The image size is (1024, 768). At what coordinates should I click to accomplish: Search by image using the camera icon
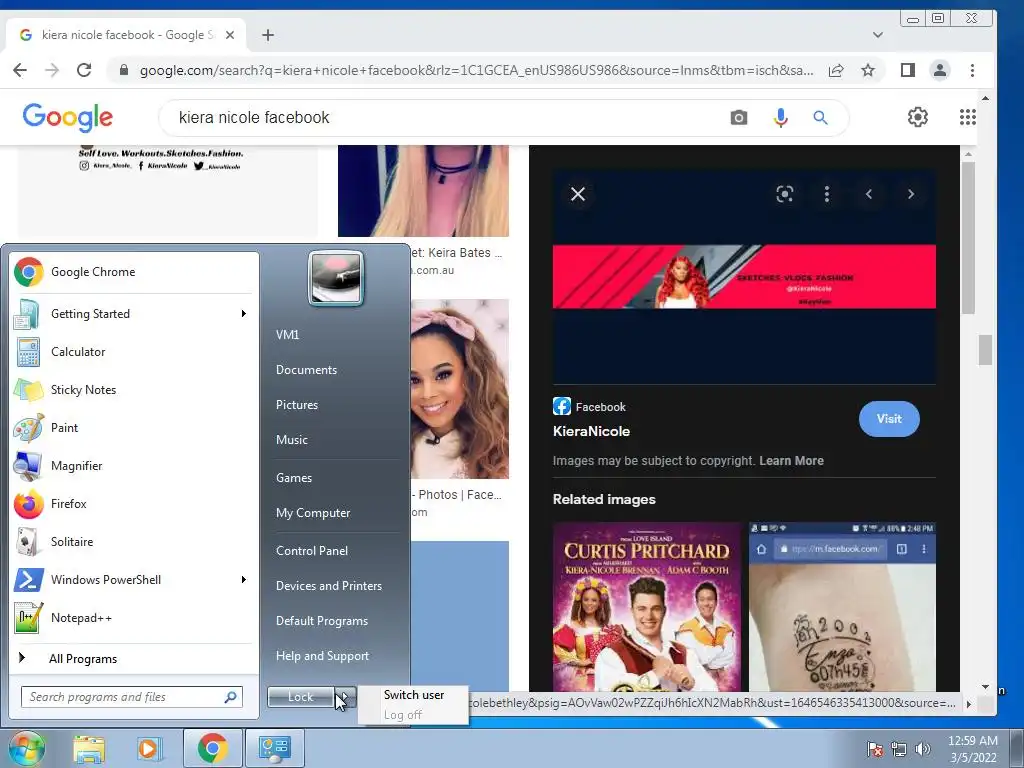739,118
